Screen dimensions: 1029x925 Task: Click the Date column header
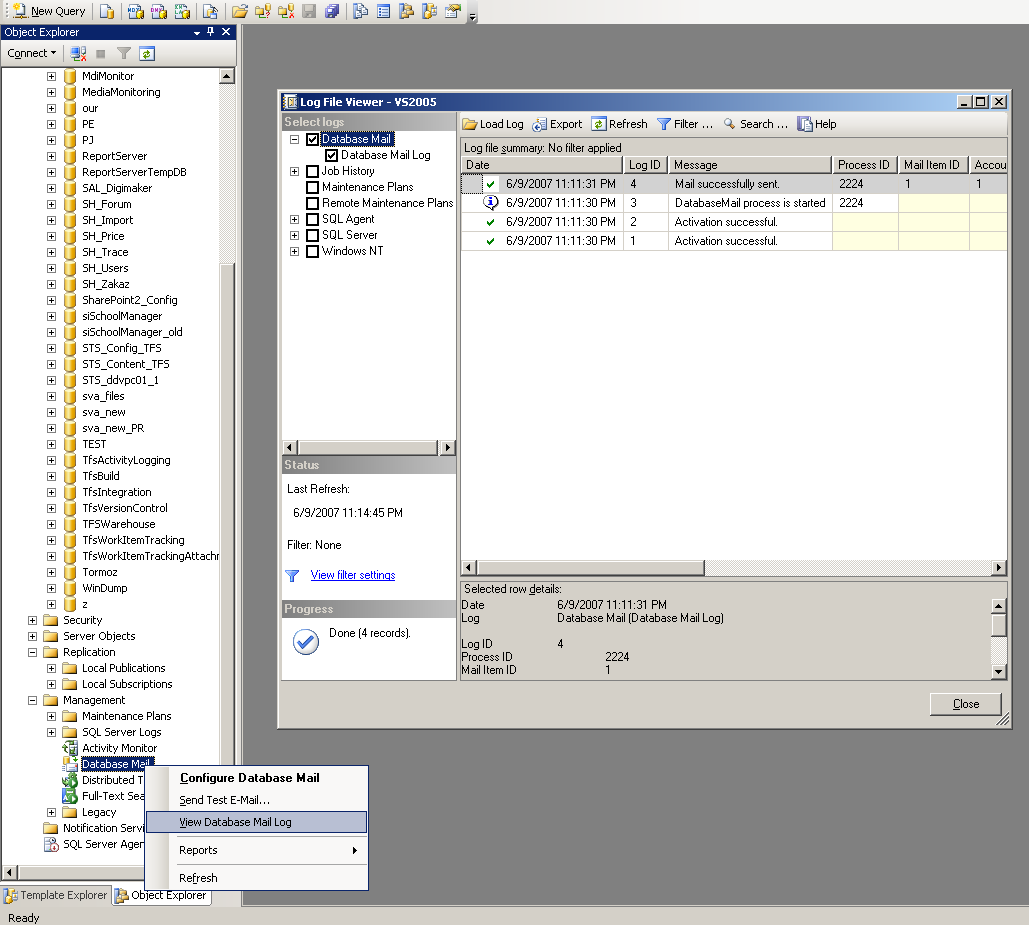tap(542, 165)
